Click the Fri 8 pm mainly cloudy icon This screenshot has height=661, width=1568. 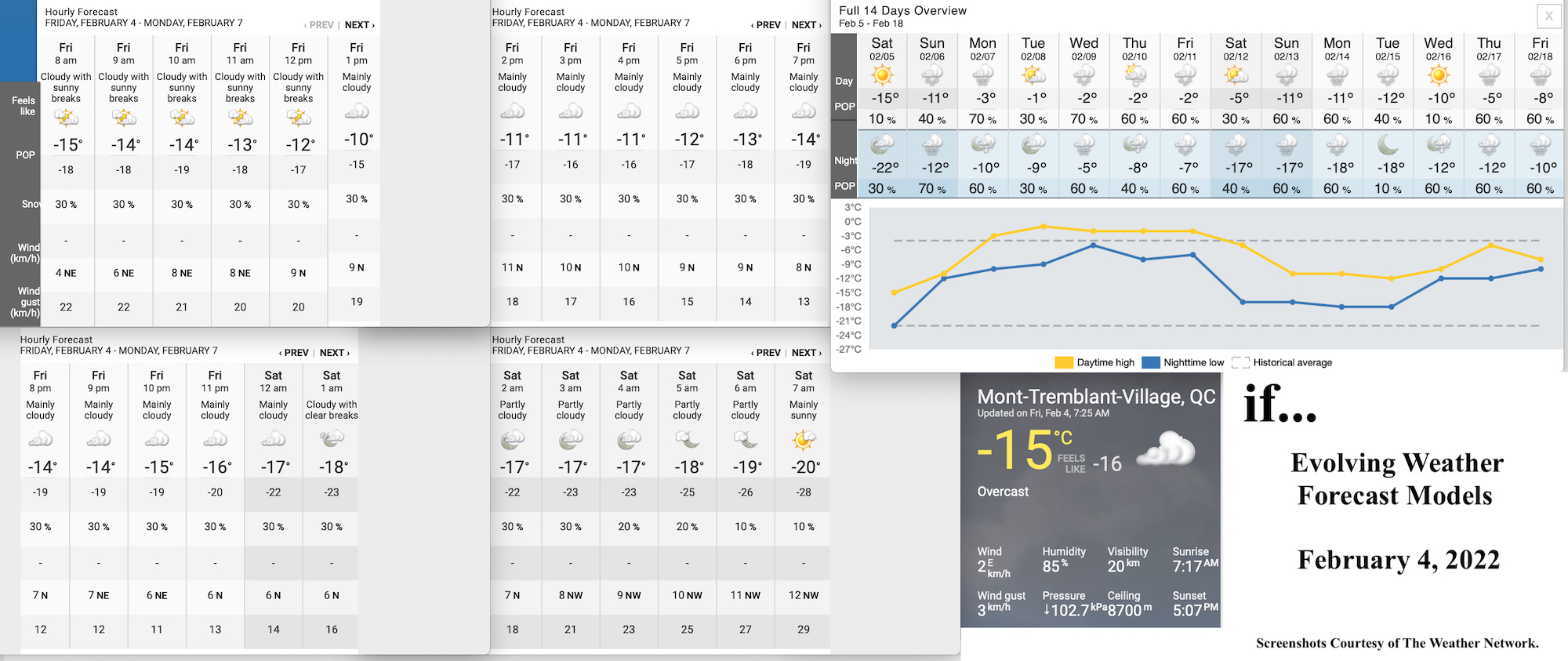[x=41, y=439]
